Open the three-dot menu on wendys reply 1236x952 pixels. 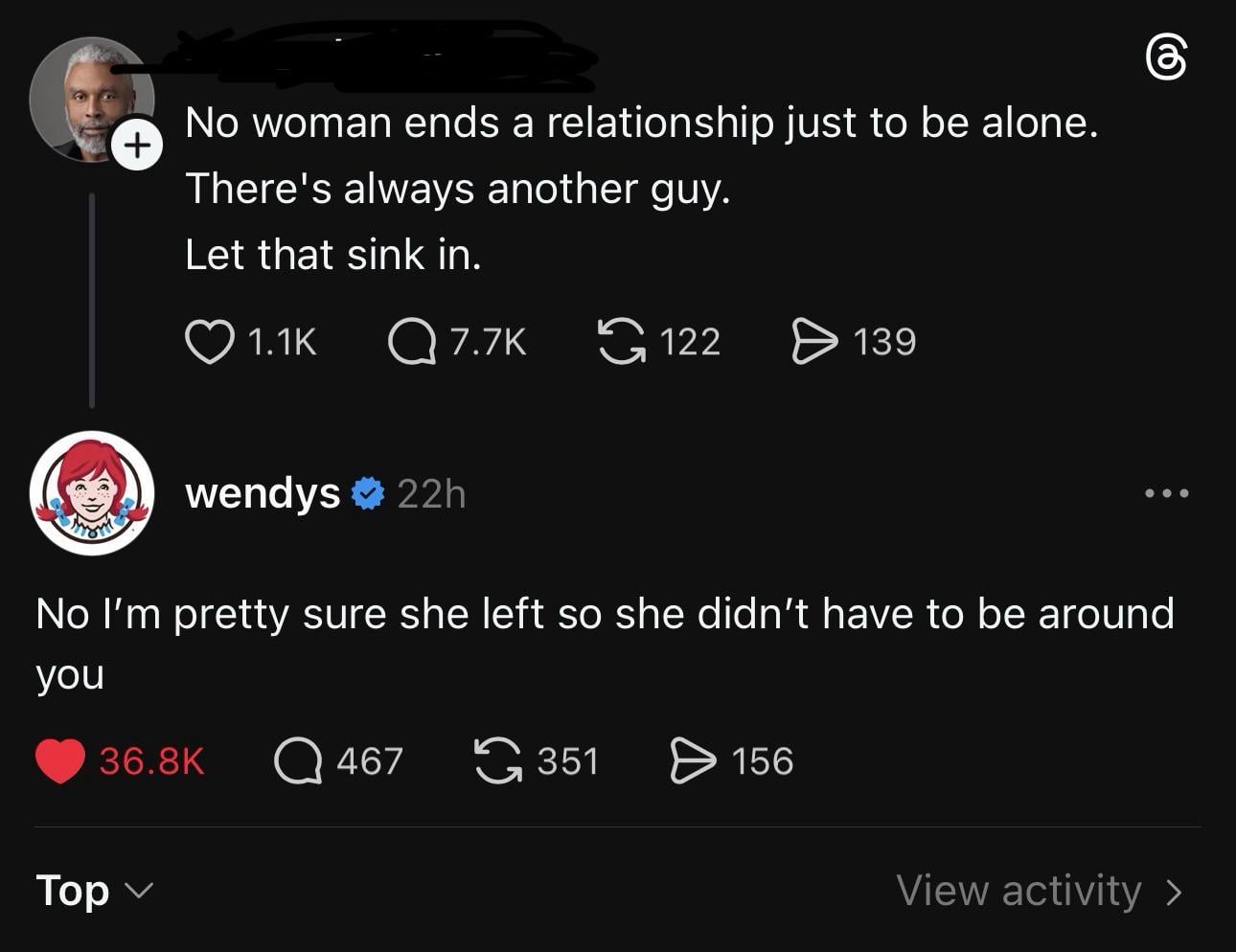pos(1167,494)
